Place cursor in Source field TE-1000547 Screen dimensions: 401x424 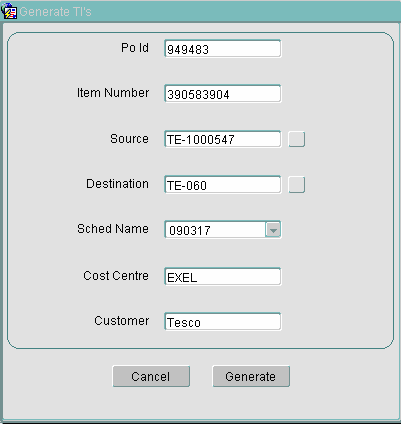223,139
